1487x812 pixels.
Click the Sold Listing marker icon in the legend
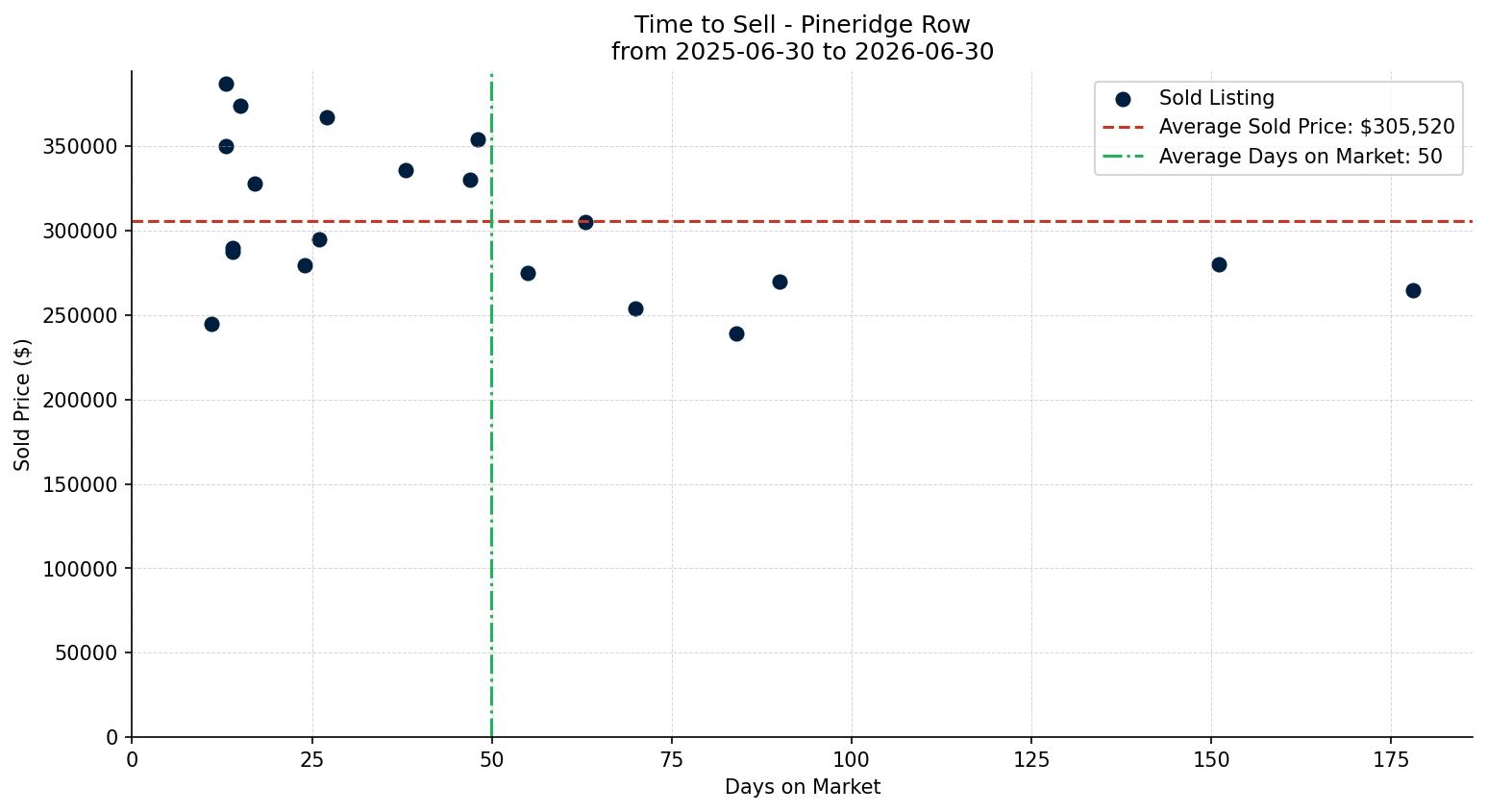coord(1123,99)
